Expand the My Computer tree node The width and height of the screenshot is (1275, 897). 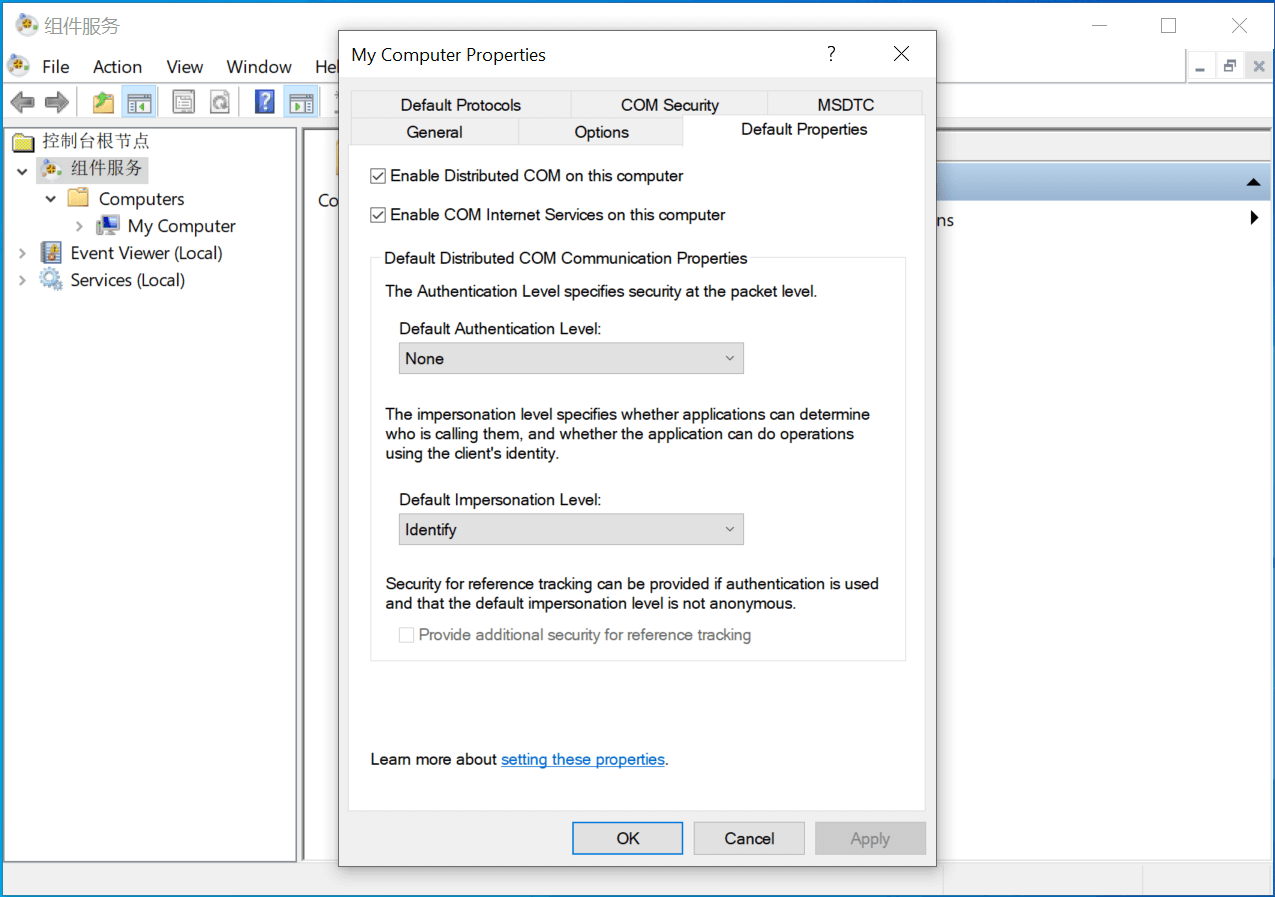point(80,226)
